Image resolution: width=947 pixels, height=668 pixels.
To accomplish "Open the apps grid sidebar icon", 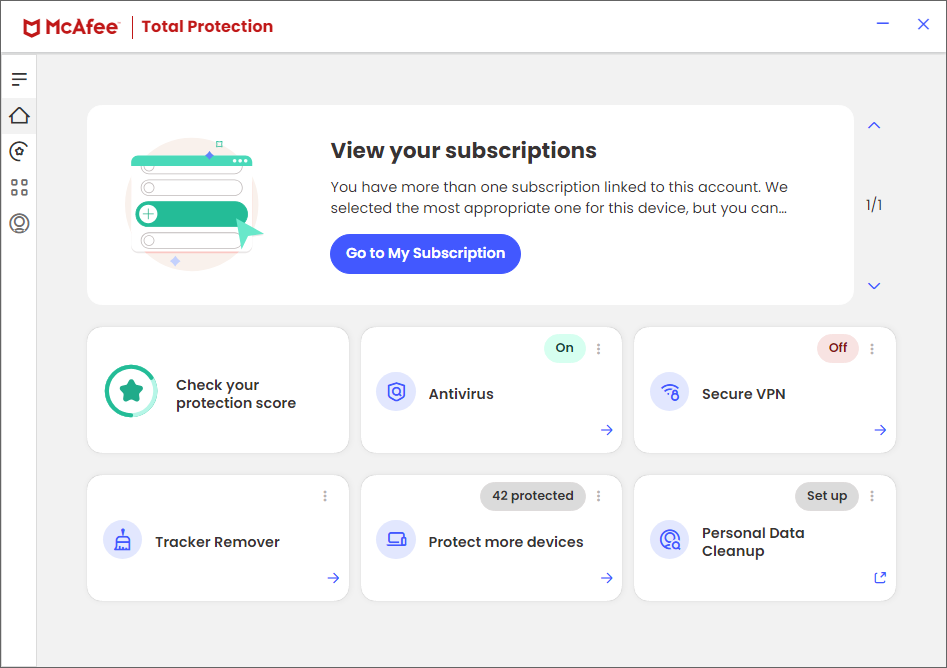I will (19, 187).
